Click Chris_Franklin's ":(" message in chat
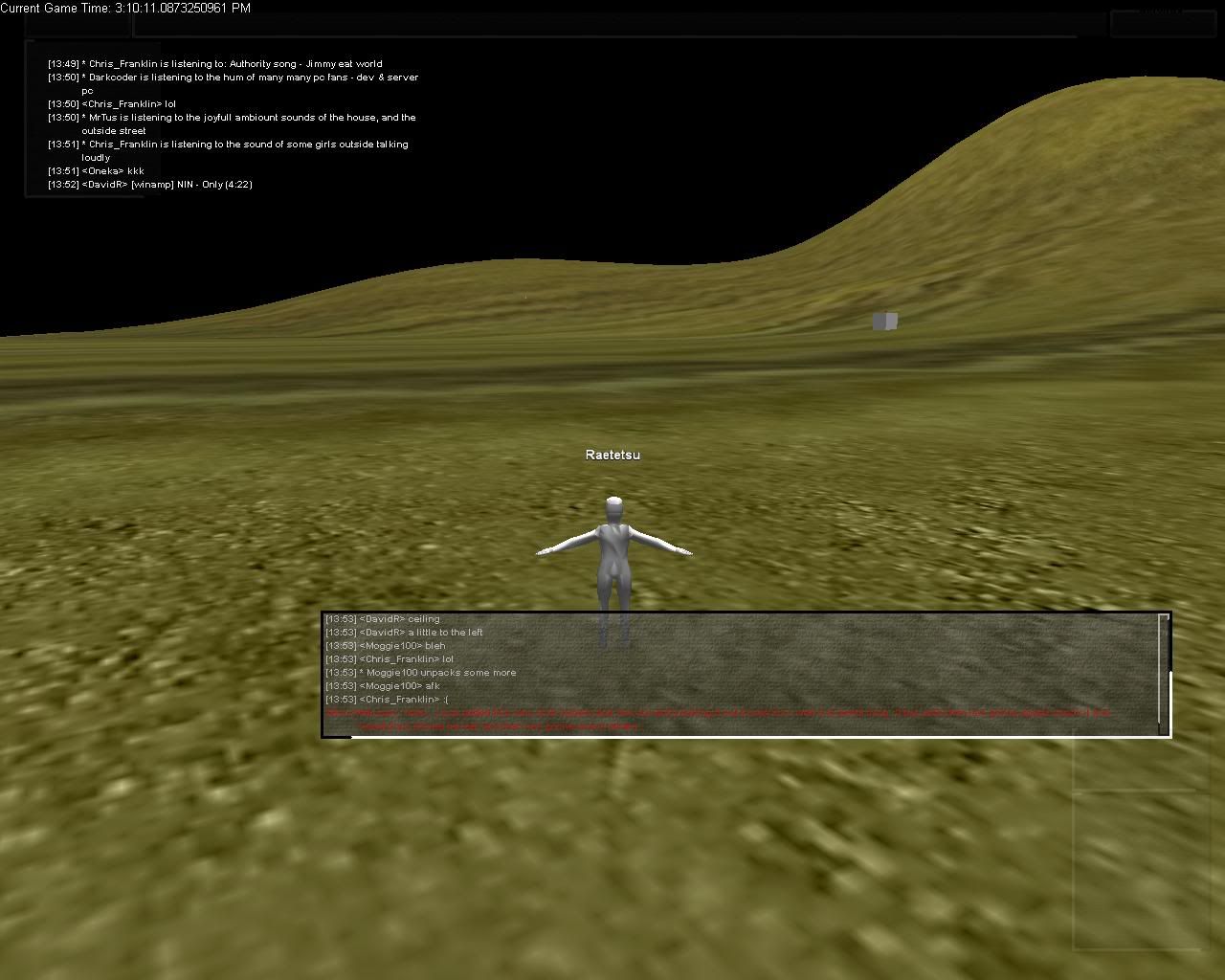 pyautogui.click(x=388, y=700)
